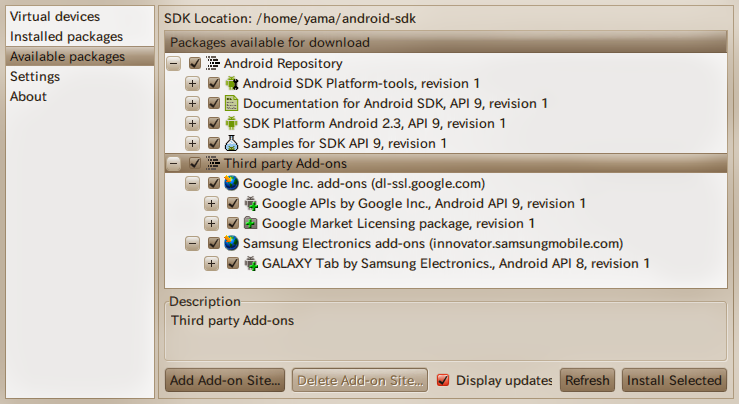Select the Virtual devices section
The height and width of the screenshot is (404, 739).
[55, 16]
